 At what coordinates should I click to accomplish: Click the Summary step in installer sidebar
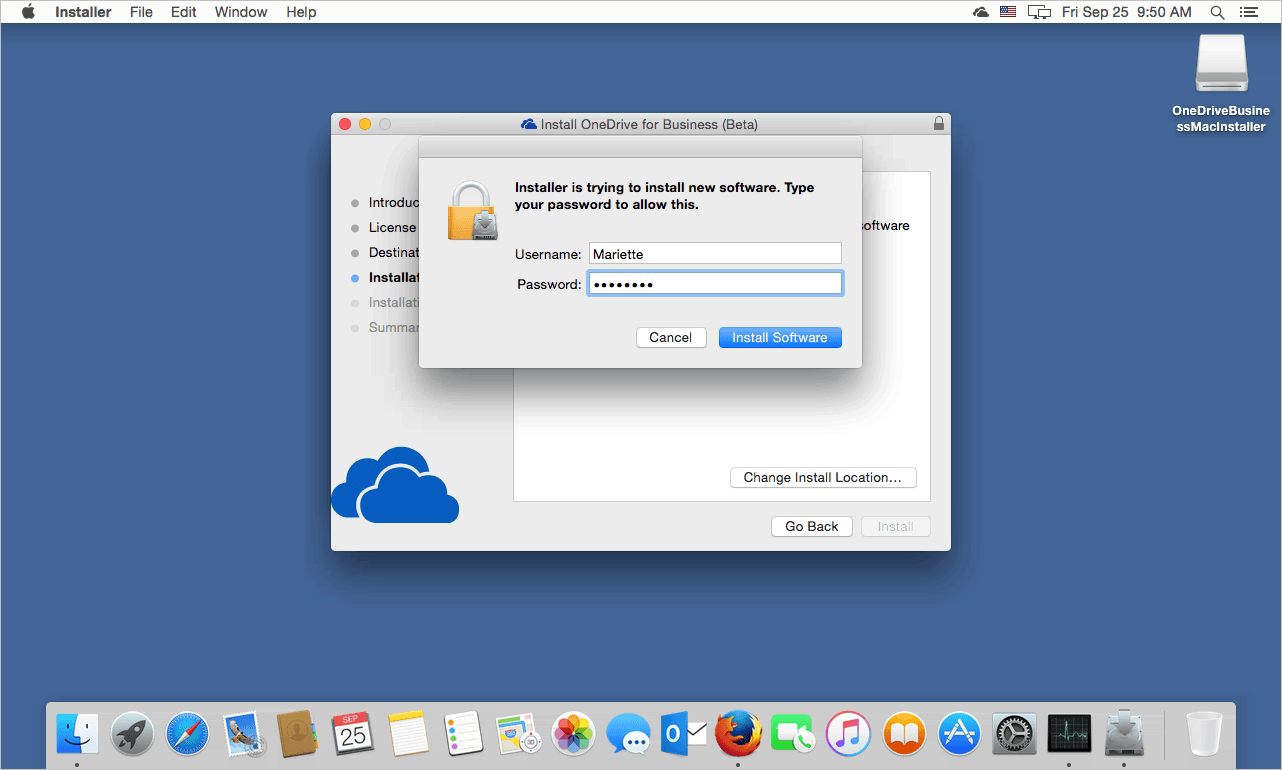(x=393, y=328)
